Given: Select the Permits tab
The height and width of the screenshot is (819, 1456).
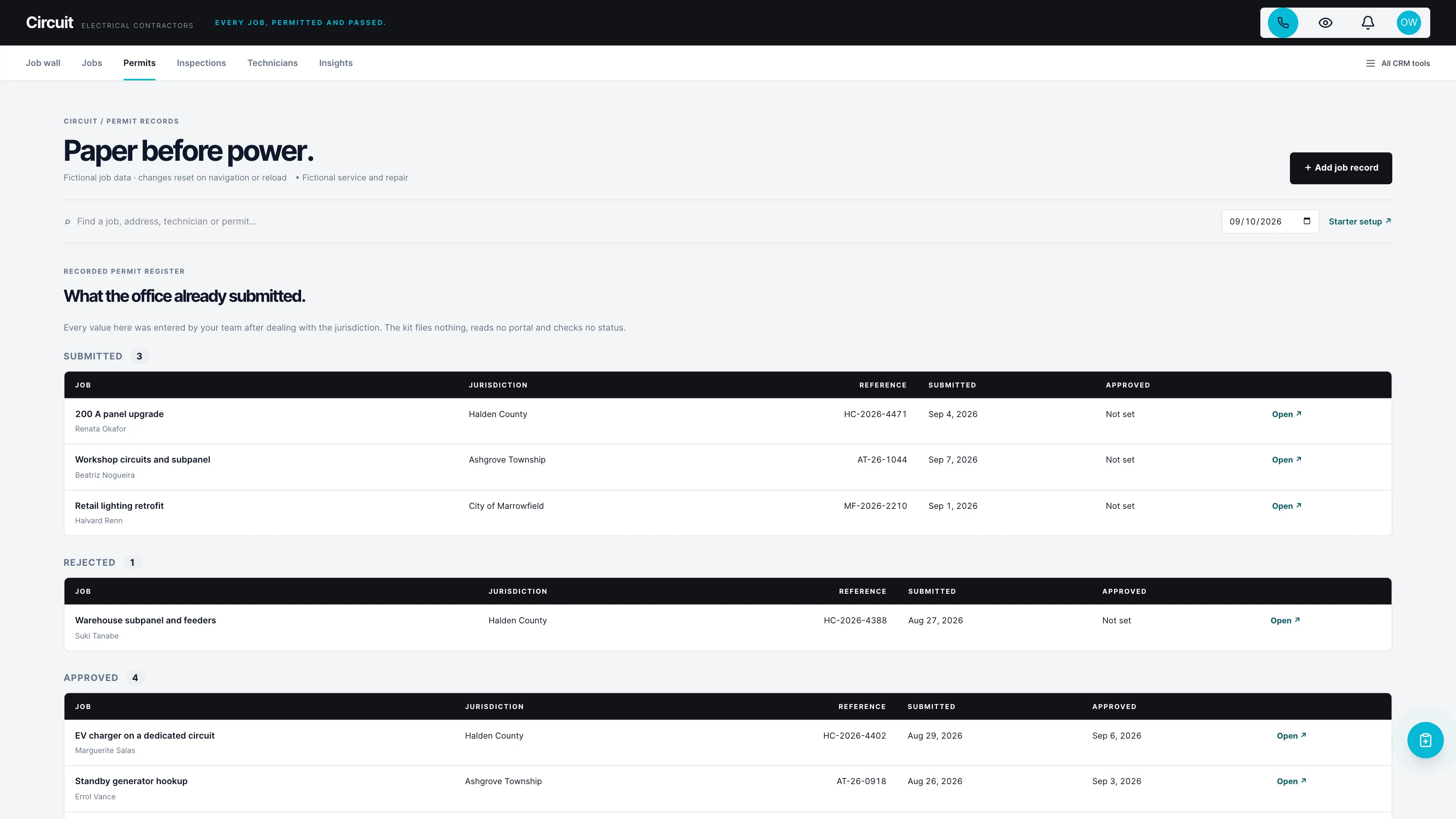Looking at the screenshot, I should click(139, 63).
